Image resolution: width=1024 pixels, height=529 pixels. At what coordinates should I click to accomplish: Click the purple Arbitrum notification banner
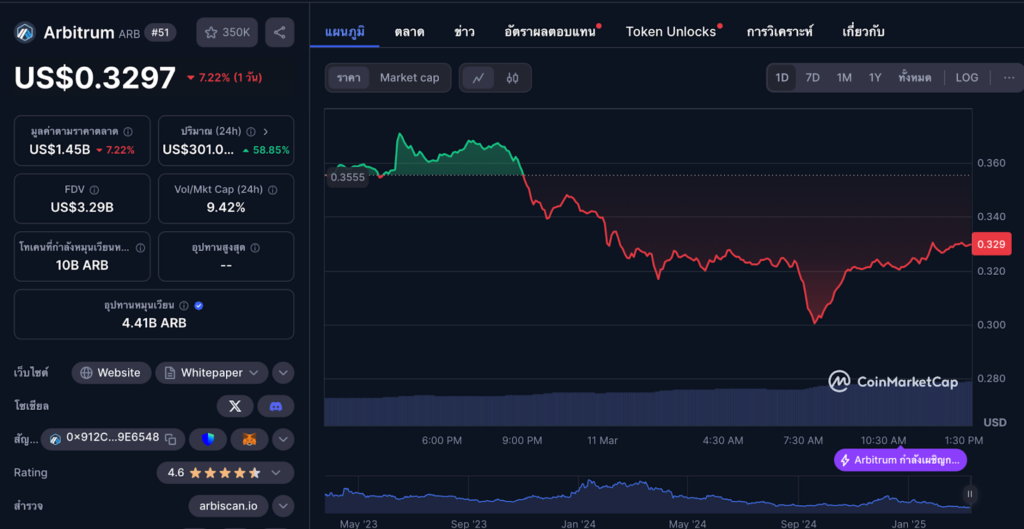[900, 460]
